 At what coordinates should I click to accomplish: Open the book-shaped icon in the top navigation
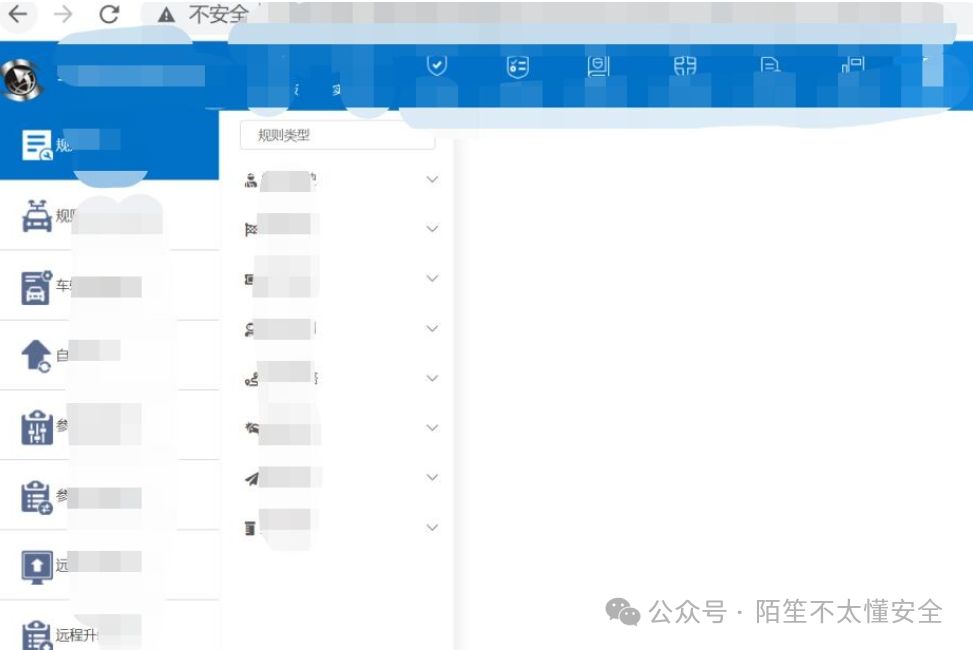pos(600,65)
